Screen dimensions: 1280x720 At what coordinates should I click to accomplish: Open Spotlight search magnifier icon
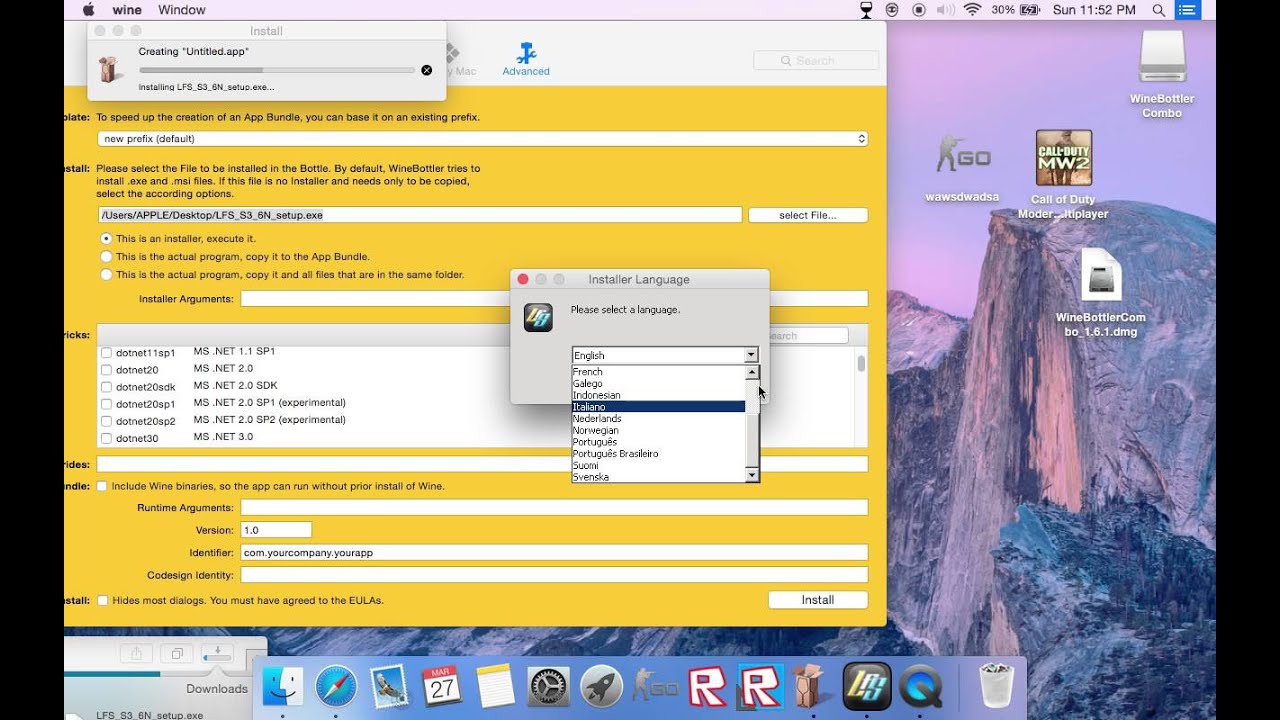click(1159, 10)
